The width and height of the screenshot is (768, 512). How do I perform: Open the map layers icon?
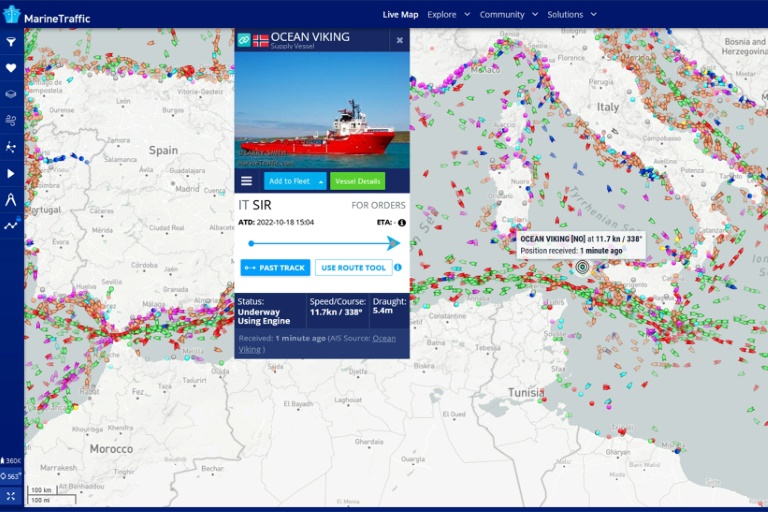[11, 94]
